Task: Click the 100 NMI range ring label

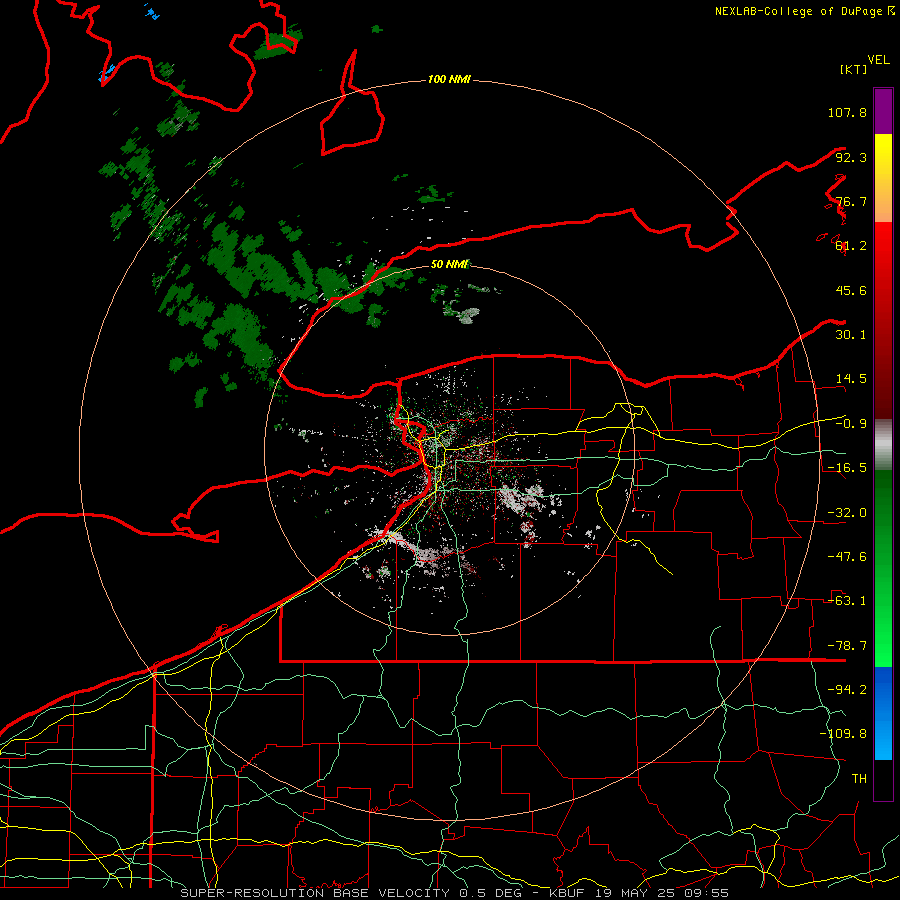Action: (449, 79)
